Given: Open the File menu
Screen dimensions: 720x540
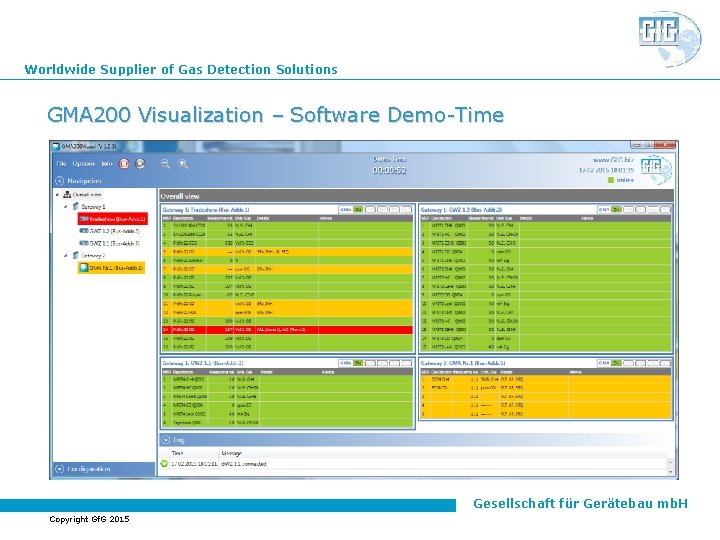Looking at the screenshot, I should [x=61, y=163].
